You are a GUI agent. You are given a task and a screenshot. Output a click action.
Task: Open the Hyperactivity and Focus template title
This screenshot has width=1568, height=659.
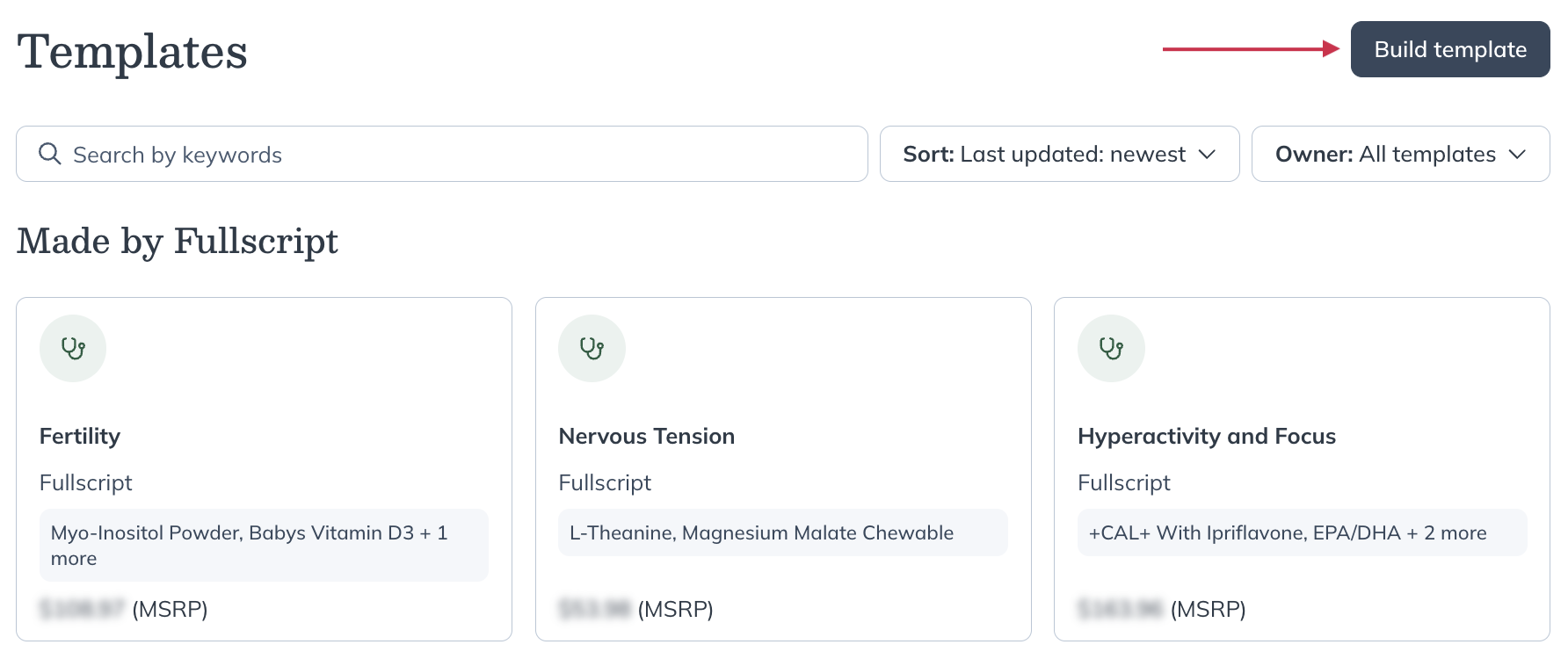point(1206,437)
